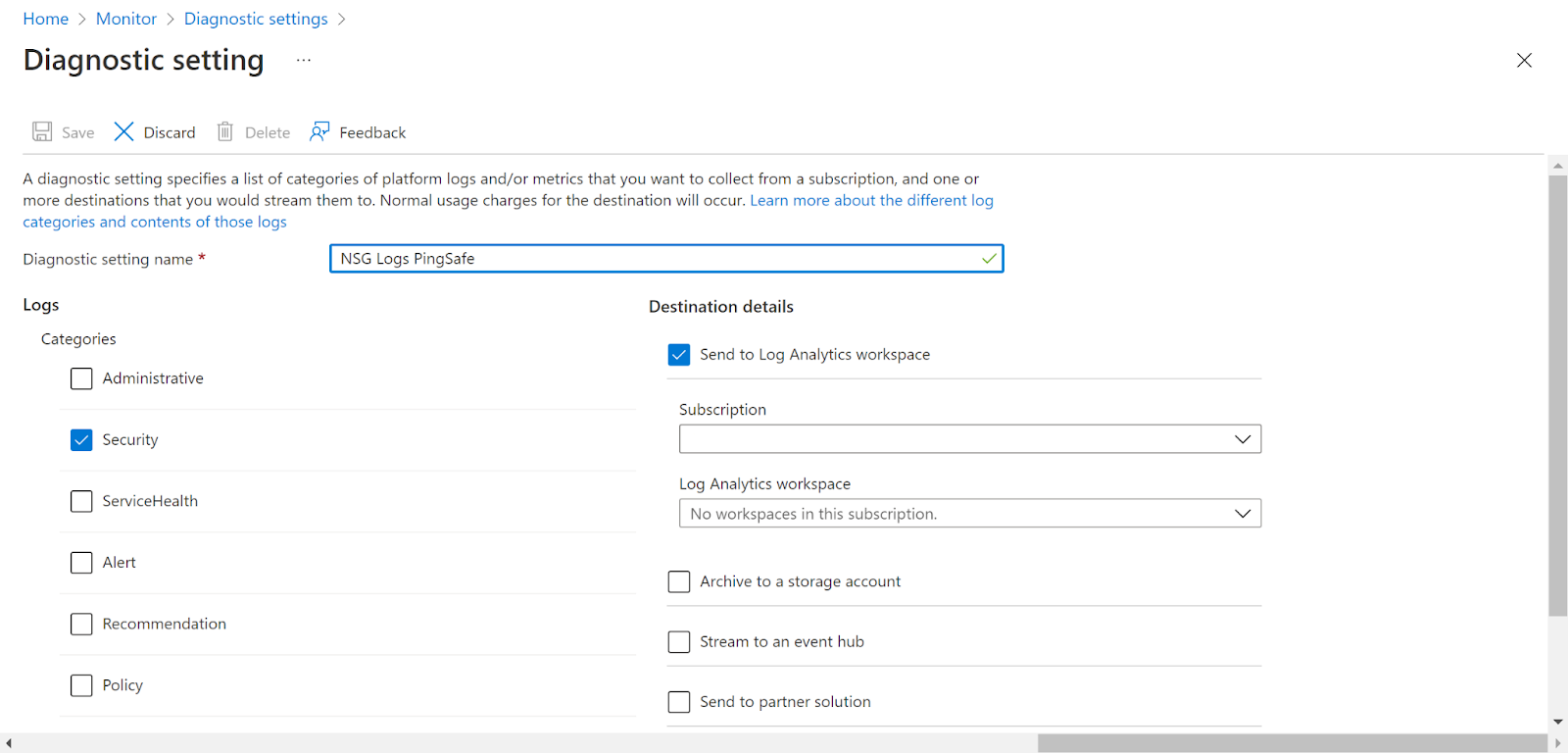Open the Subscription dropdown
The width and height of the screenshot is (1568, 753).
click(x=969, y=439)
